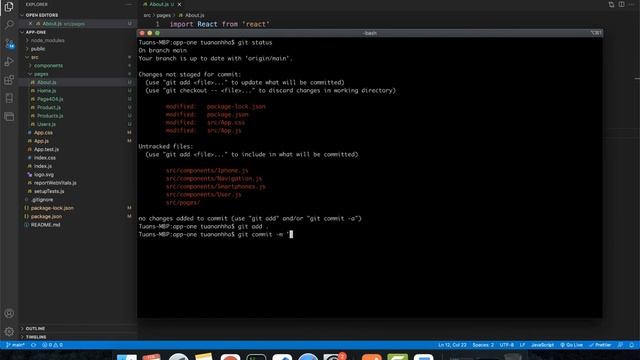Open the Run and Debug view
This screenshot has width=640, height=360.
pyautogui.click(x=9, y=62)
